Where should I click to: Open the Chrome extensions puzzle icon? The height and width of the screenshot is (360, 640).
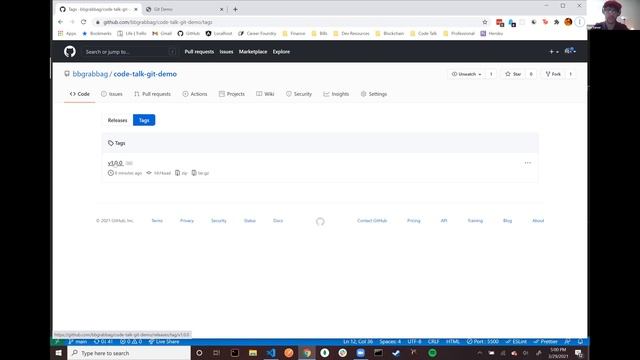coord(556,22)
